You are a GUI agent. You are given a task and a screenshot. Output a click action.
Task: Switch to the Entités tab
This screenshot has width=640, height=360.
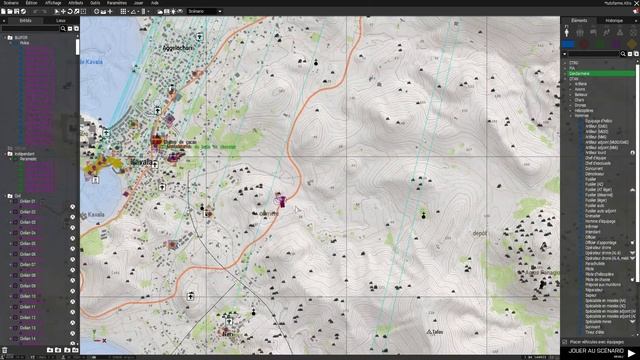pyautogui.click(x=25, y=20)
